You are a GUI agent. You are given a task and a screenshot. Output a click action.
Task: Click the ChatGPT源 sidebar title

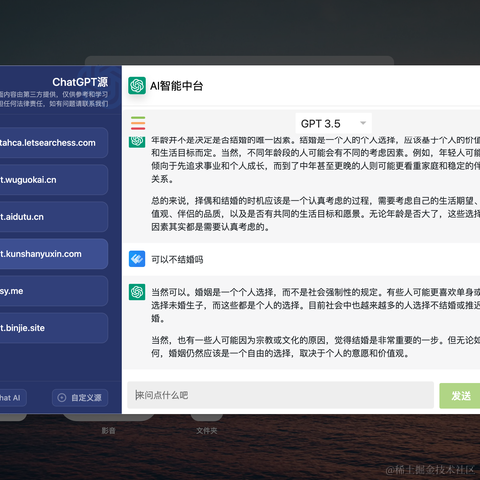(x=80, y=82)
